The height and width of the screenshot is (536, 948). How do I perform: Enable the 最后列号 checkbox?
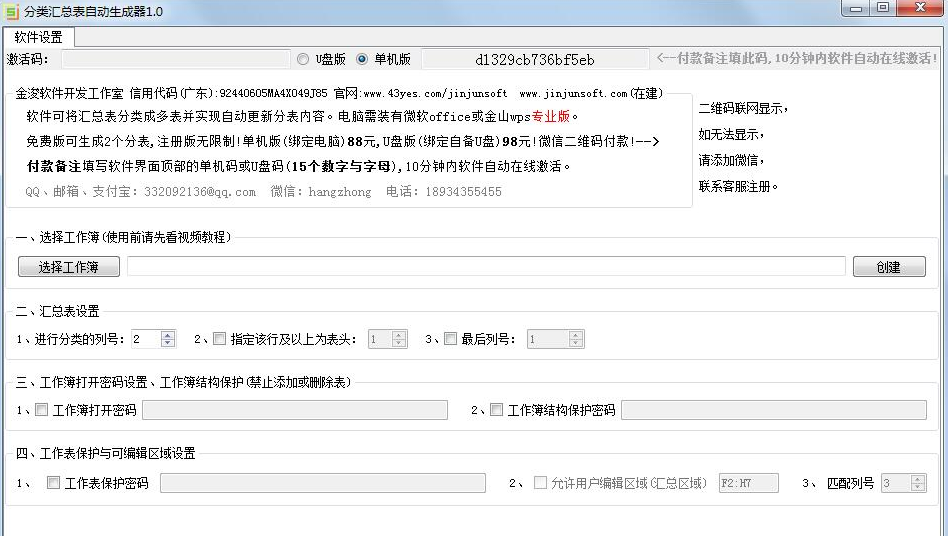(x=450, y=339)
